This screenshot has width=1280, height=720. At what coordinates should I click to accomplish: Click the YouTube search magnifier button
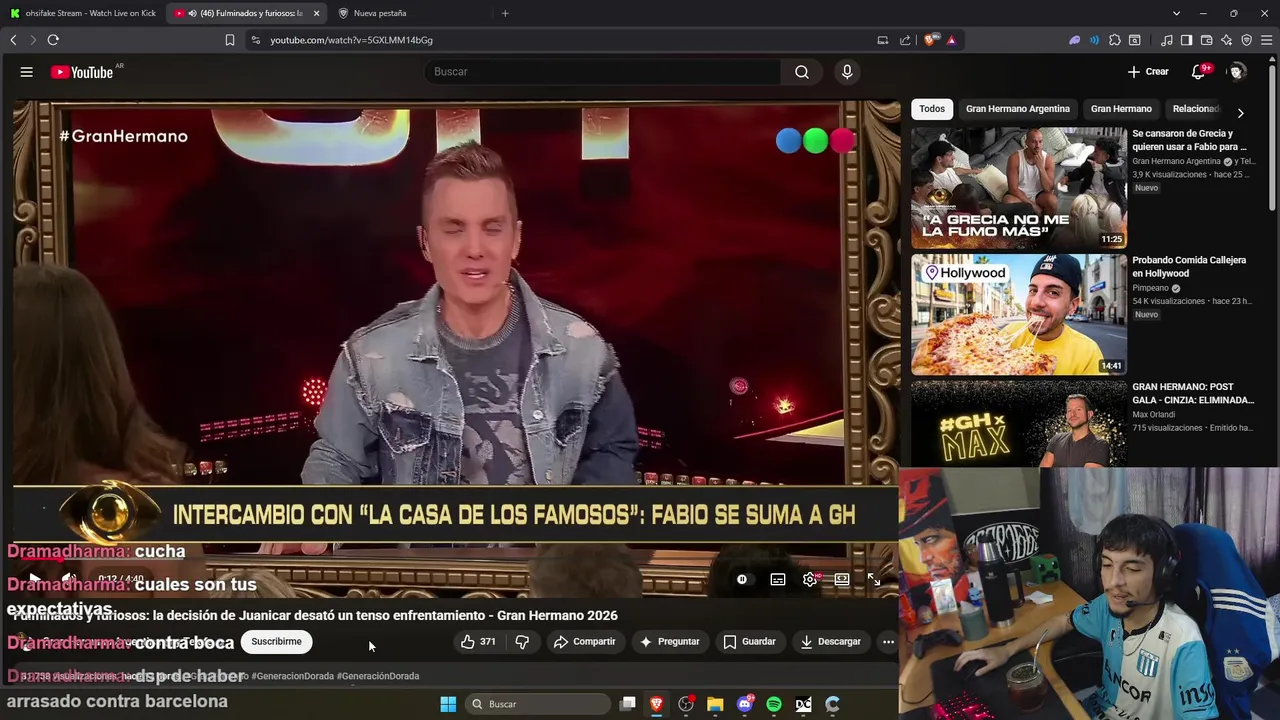click(802, 72)
